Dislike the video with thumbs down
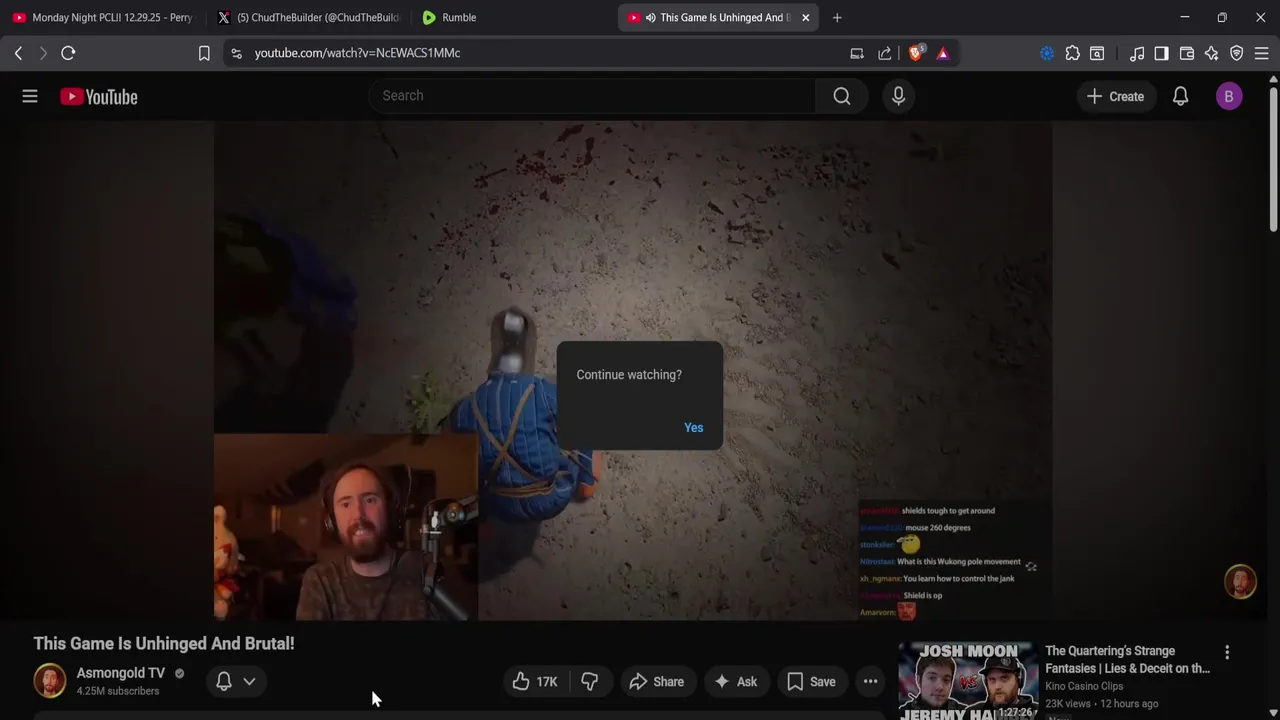1280x720 pixels. 590,682
